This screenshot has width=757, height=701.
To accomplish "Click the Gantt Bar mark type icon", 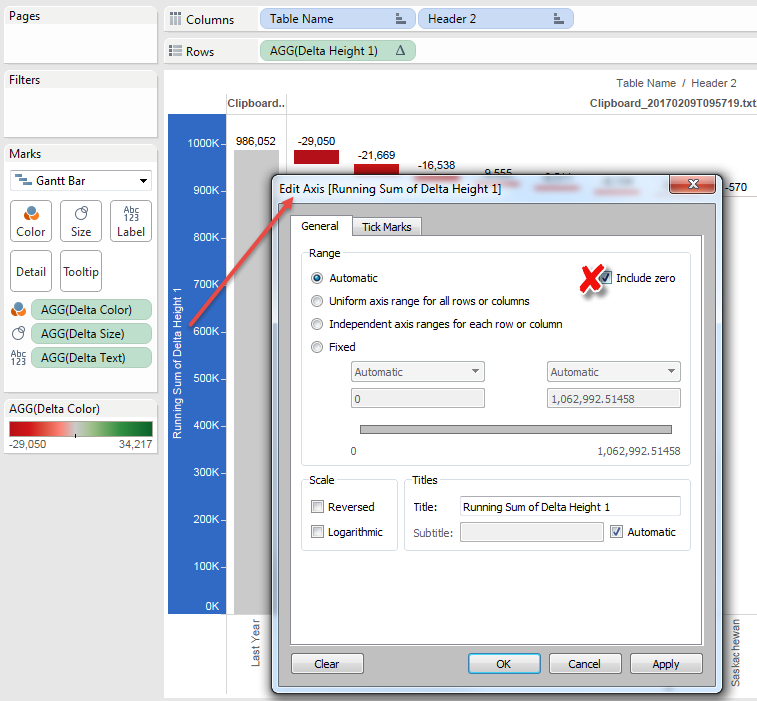I will pyautogui.click(x=23, y=181).
